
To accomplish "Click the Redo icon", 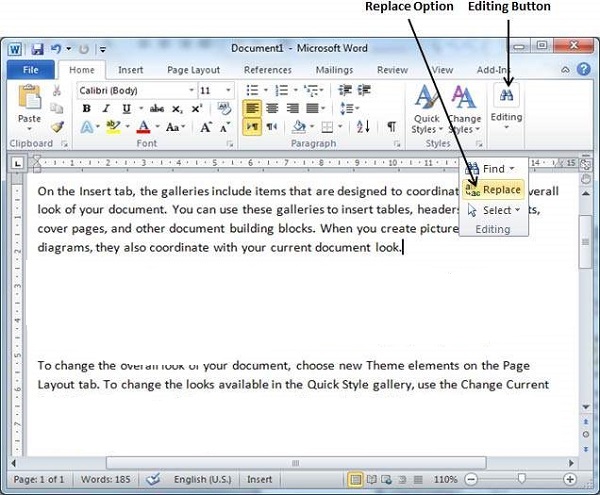I will [84, 49].
